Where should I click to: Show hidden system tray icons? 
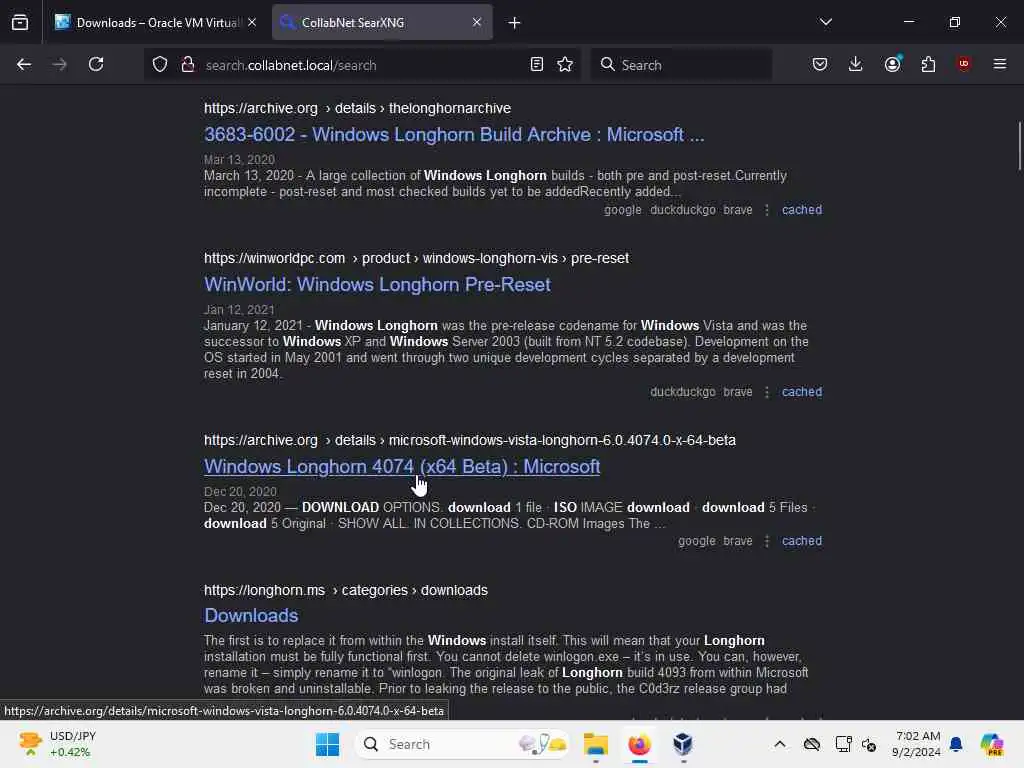(x=780, y=744)
